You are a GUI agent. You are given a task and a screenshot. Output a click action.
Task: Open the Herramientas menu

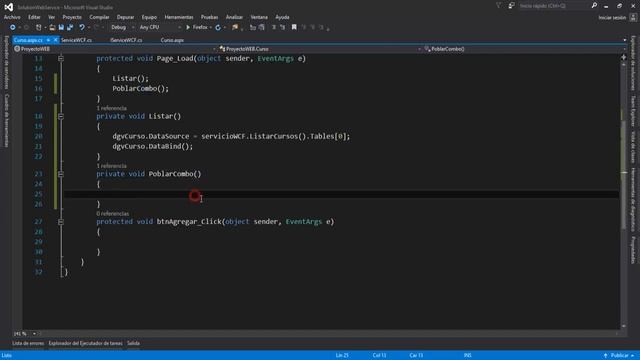(179, 17)
